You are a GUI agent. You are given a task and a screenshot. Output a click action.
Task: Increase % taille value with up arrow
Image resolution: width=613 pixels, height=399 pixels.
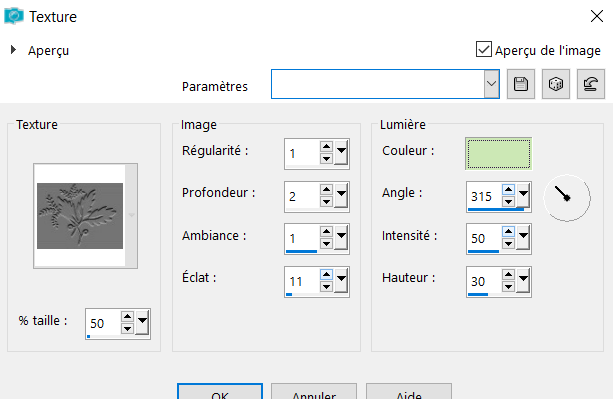(127, 317)
